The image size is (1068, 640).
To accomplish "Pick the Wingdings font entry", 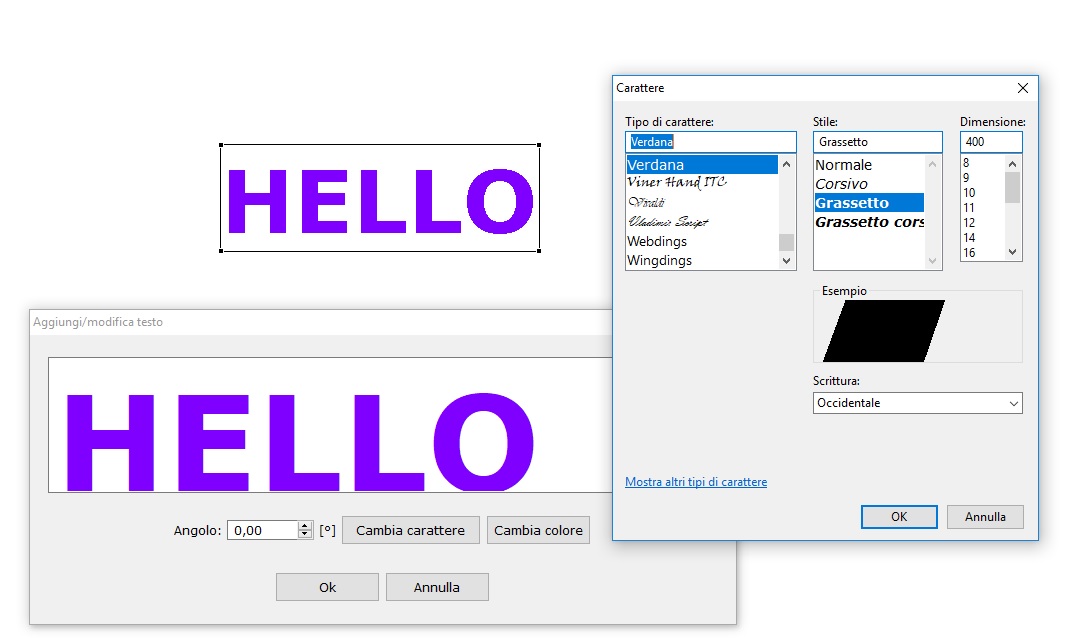I will [x=659, y=260].
